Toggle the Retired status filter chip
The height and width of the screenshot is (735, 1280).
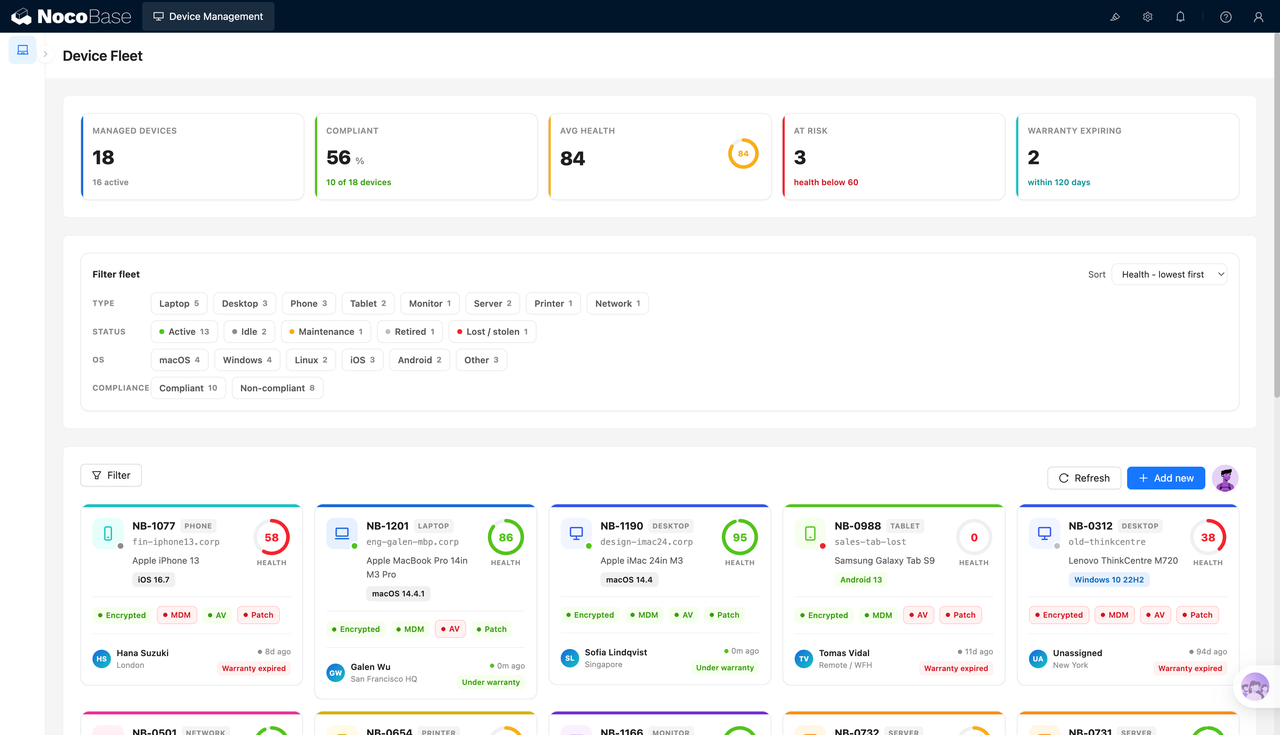pyautogui.click(x=410, y=331)
